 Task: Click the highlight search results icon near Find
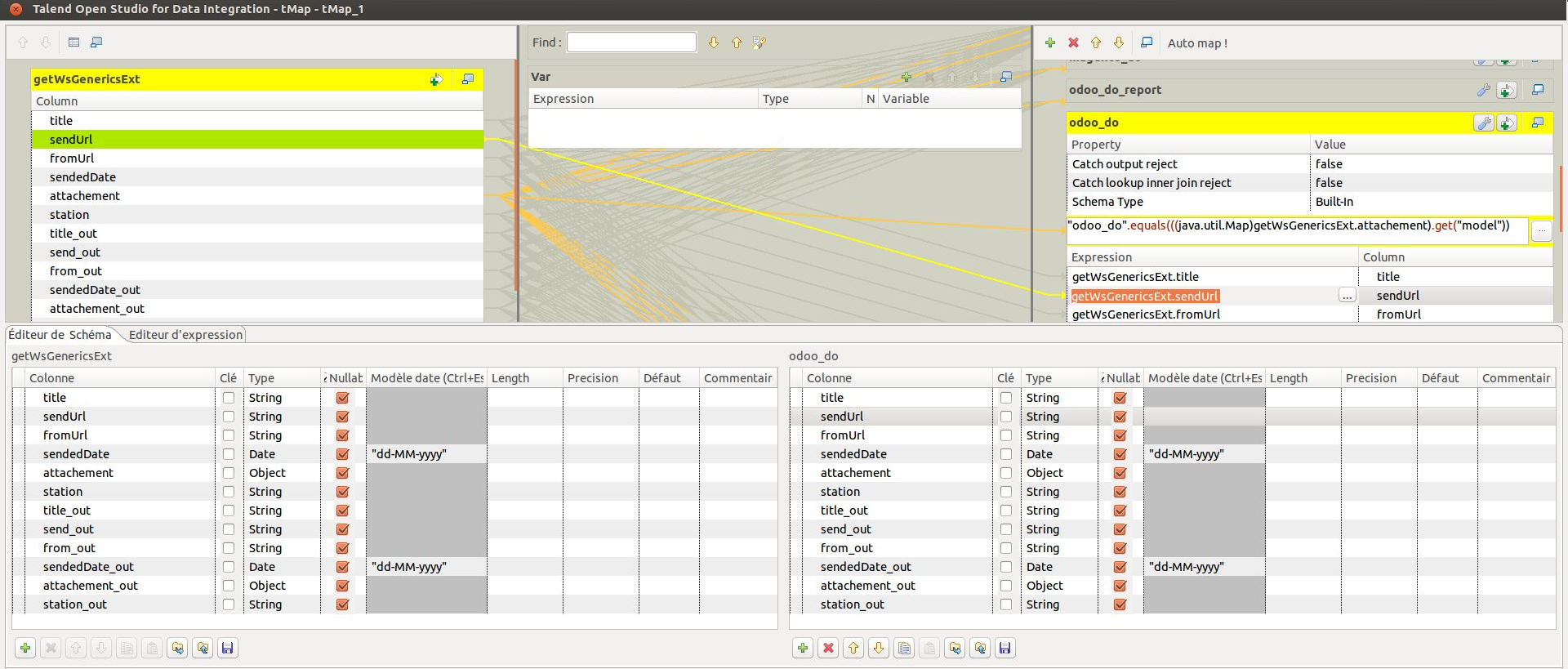coord(759,42)
